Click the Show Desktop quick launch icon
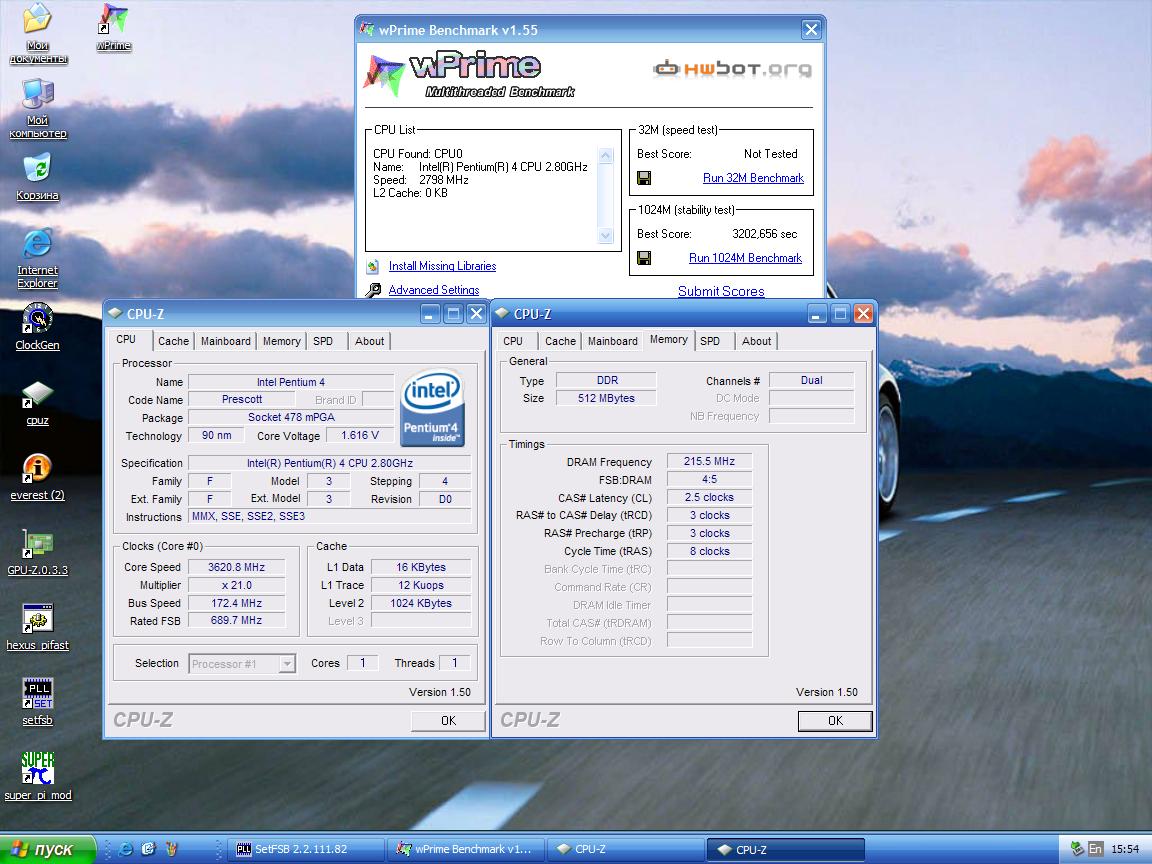This screenshot has width=1152, height=864. [x=148, y=849]
